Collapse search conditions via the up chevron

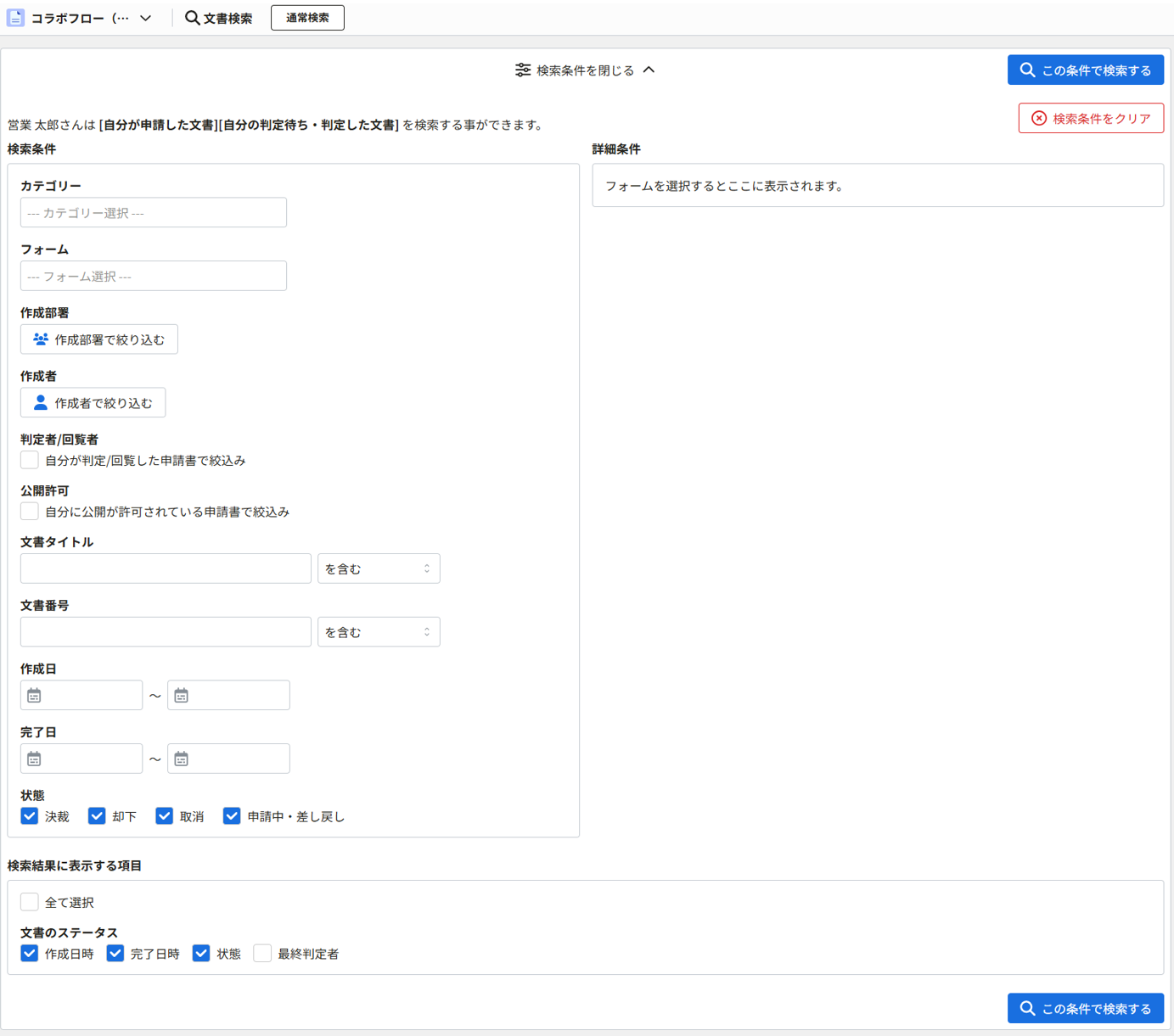[649, 70]
